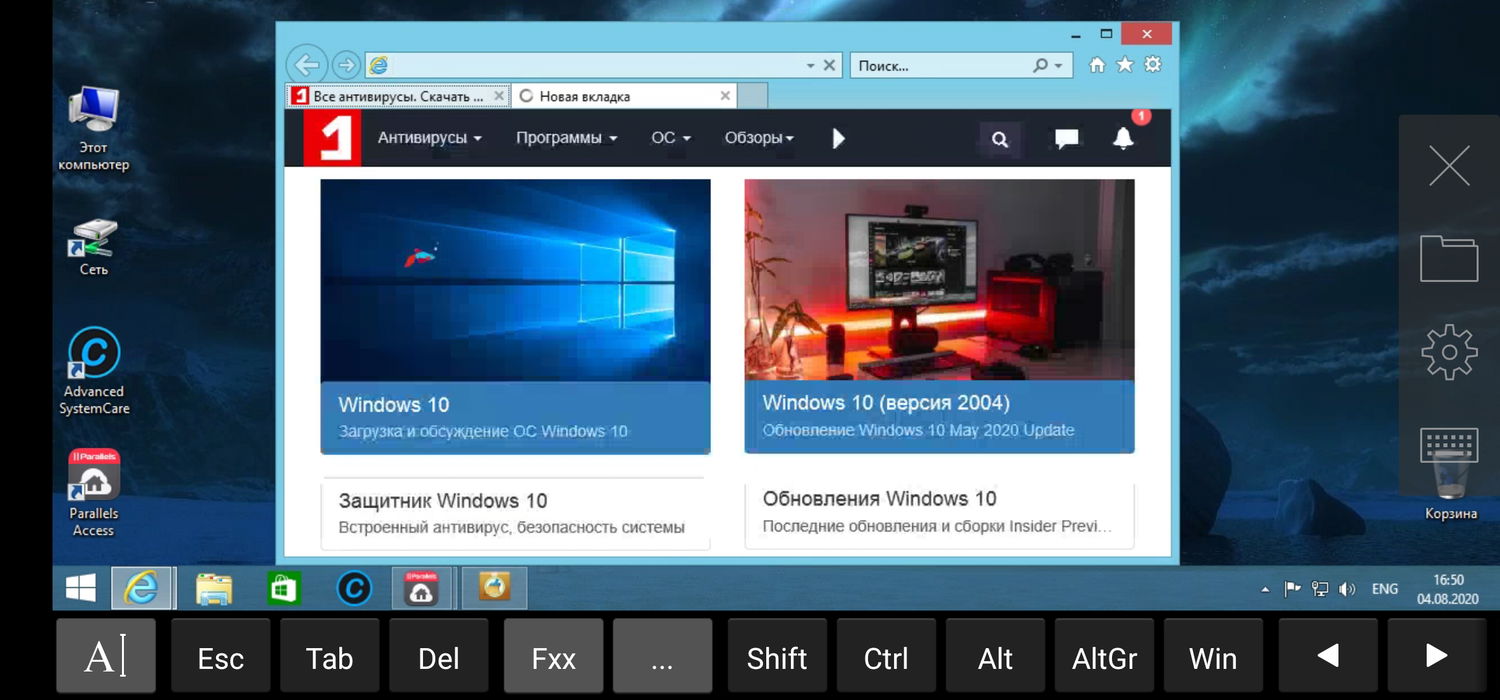Expand more keys with ... button
The image size is (1500, 700).
coord(663,658)
